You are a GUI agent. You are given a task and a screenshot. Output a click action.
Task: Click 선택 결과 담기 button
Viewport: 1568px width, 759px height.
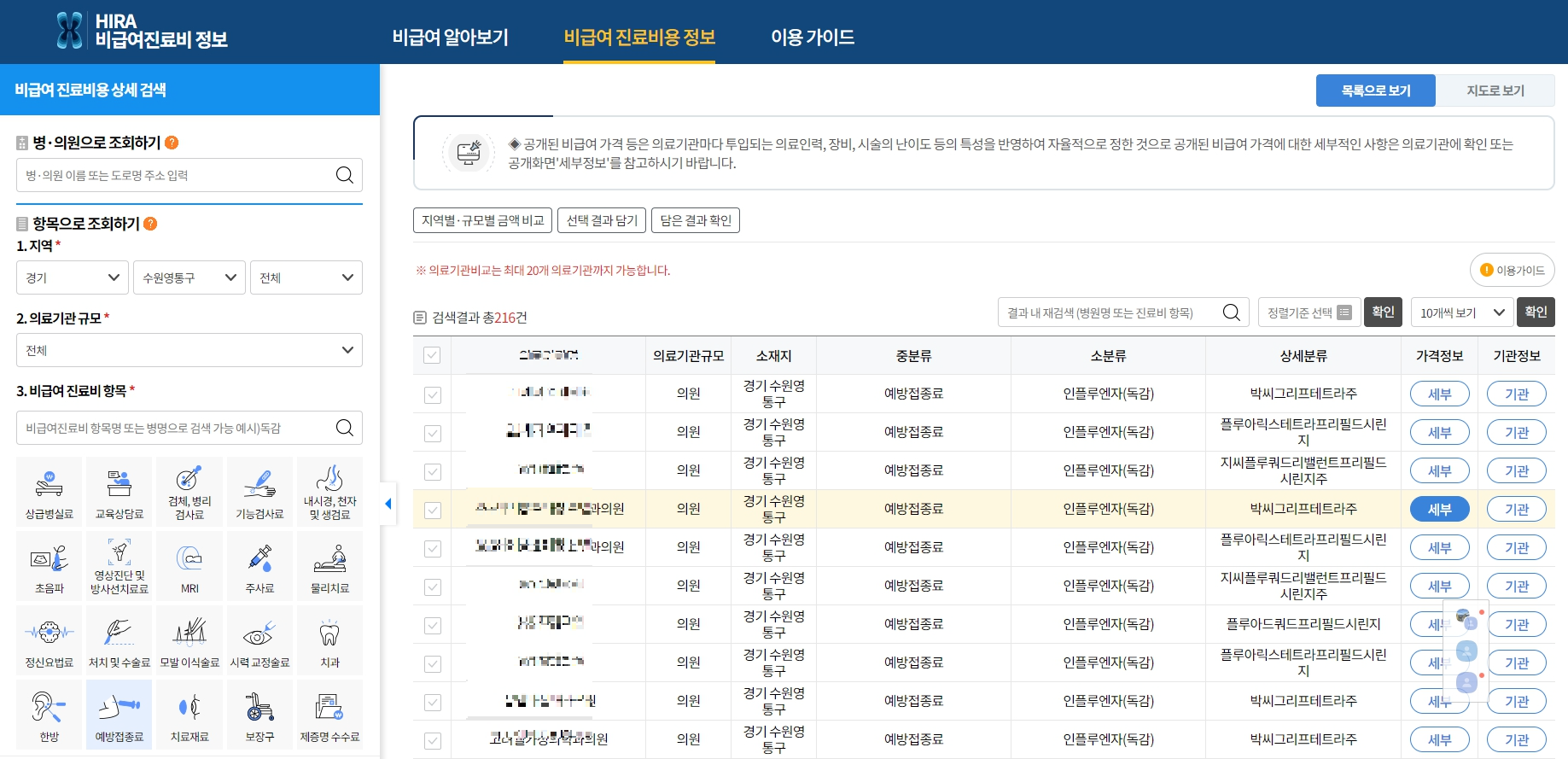click(602, 220)
